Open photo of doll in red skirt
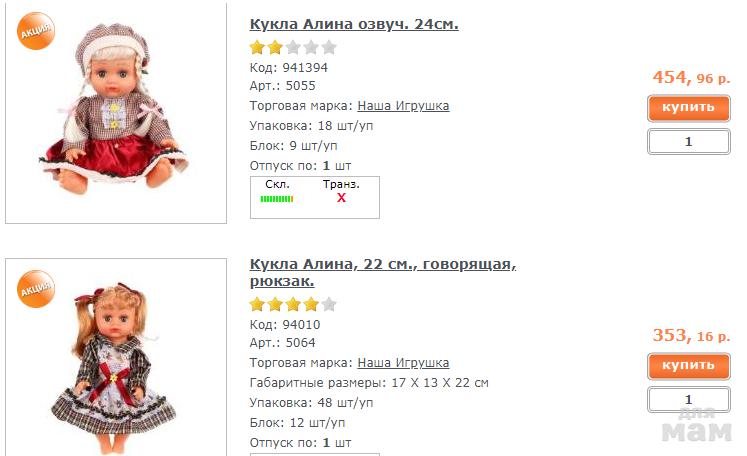 (115, 115)
